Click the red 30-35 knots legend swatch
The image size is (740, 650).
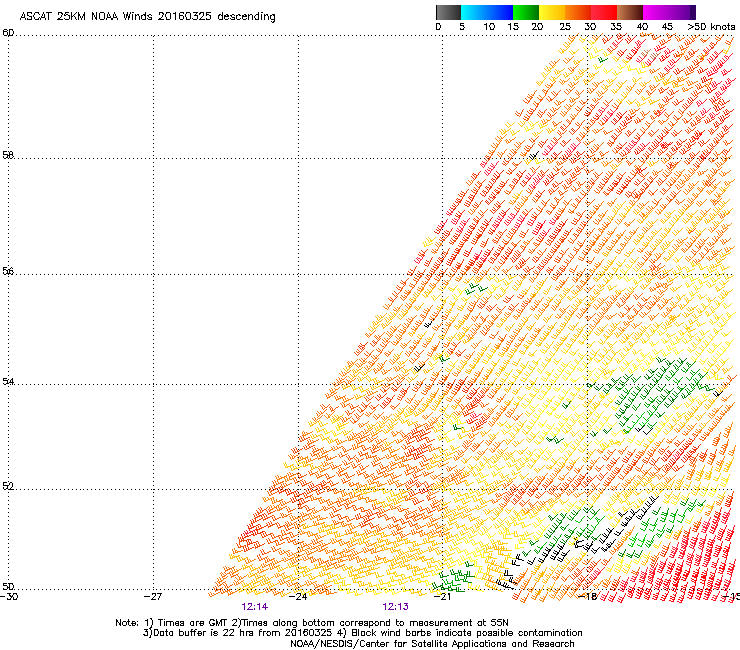pyautogui.click(x=604, y=12)
